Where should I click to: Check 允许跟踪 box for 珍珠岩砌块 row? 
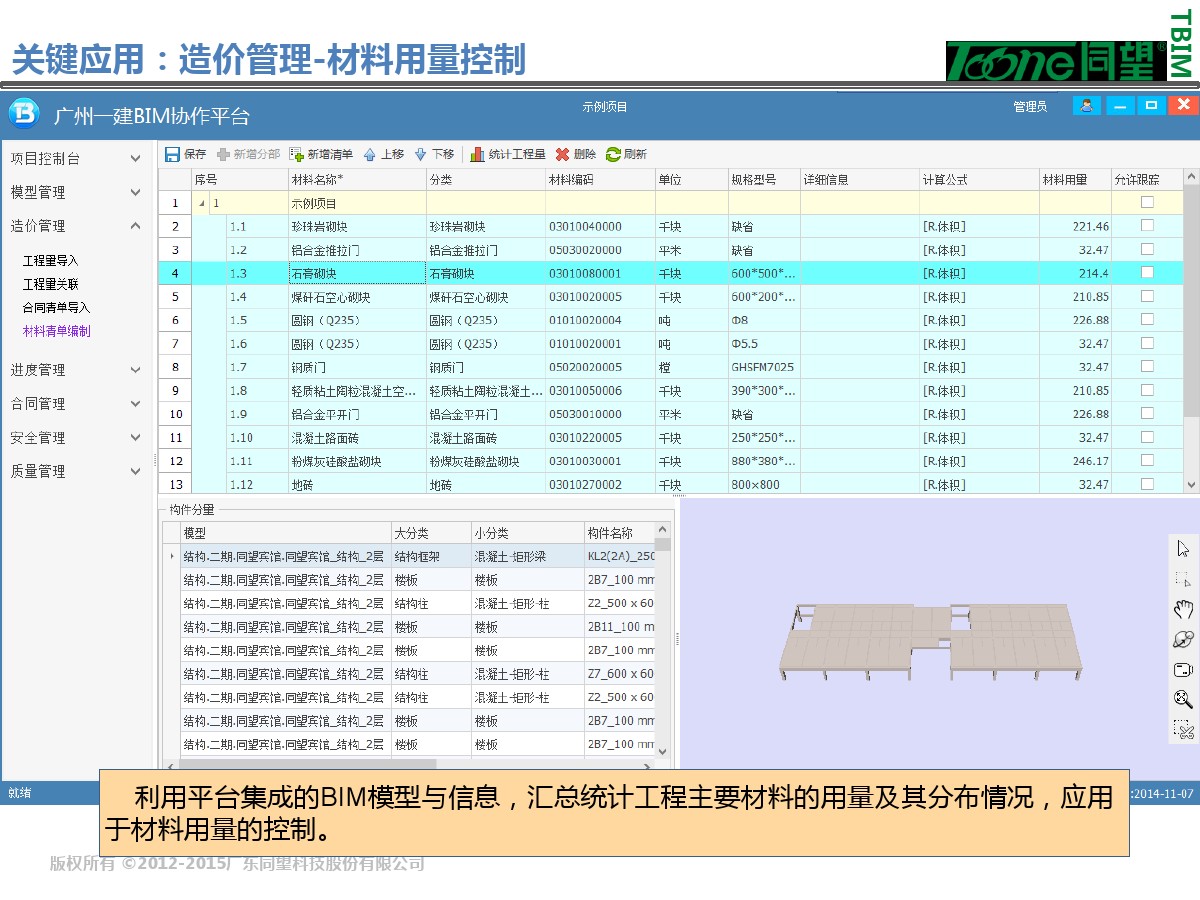click(1147, 226)
